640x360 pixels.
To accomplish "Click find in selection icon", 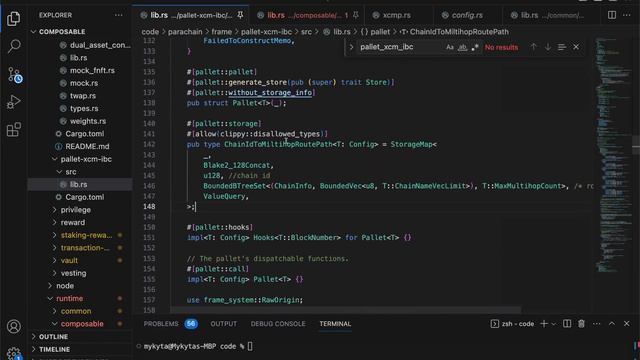I will click(562, 47).
